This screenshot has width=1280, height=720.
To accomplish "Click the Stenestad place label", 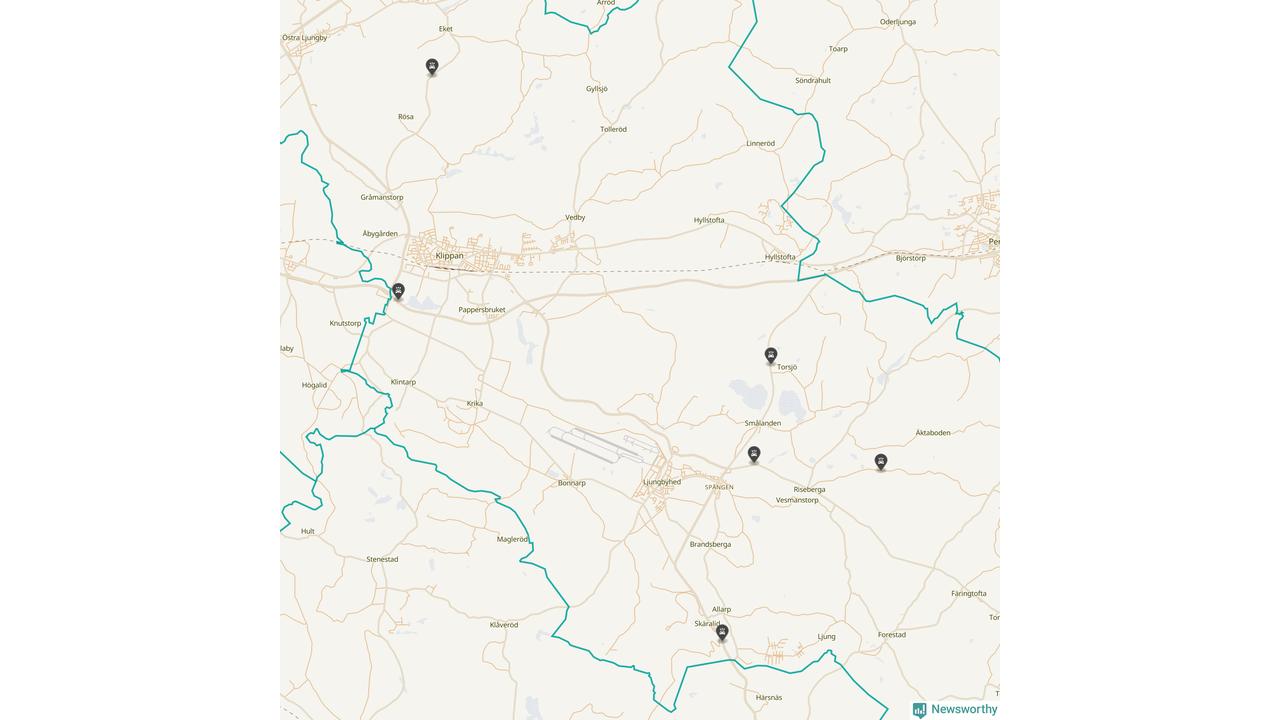I will [382, 559].
